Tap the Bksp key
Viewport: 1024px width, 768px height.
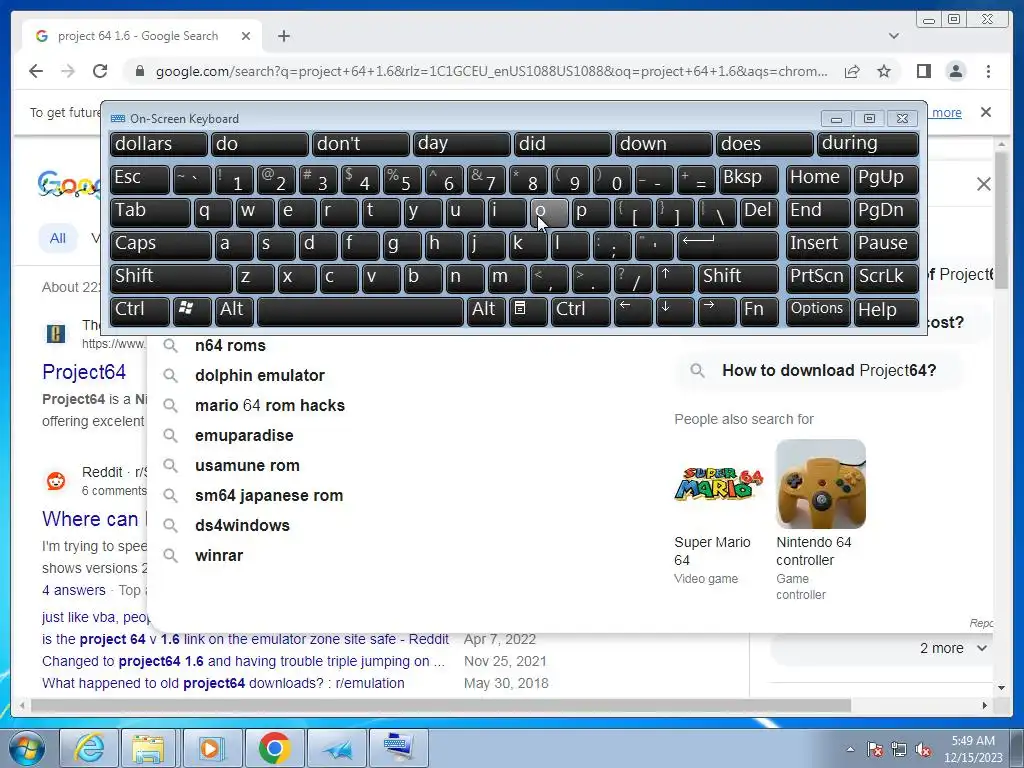point(748,179)
